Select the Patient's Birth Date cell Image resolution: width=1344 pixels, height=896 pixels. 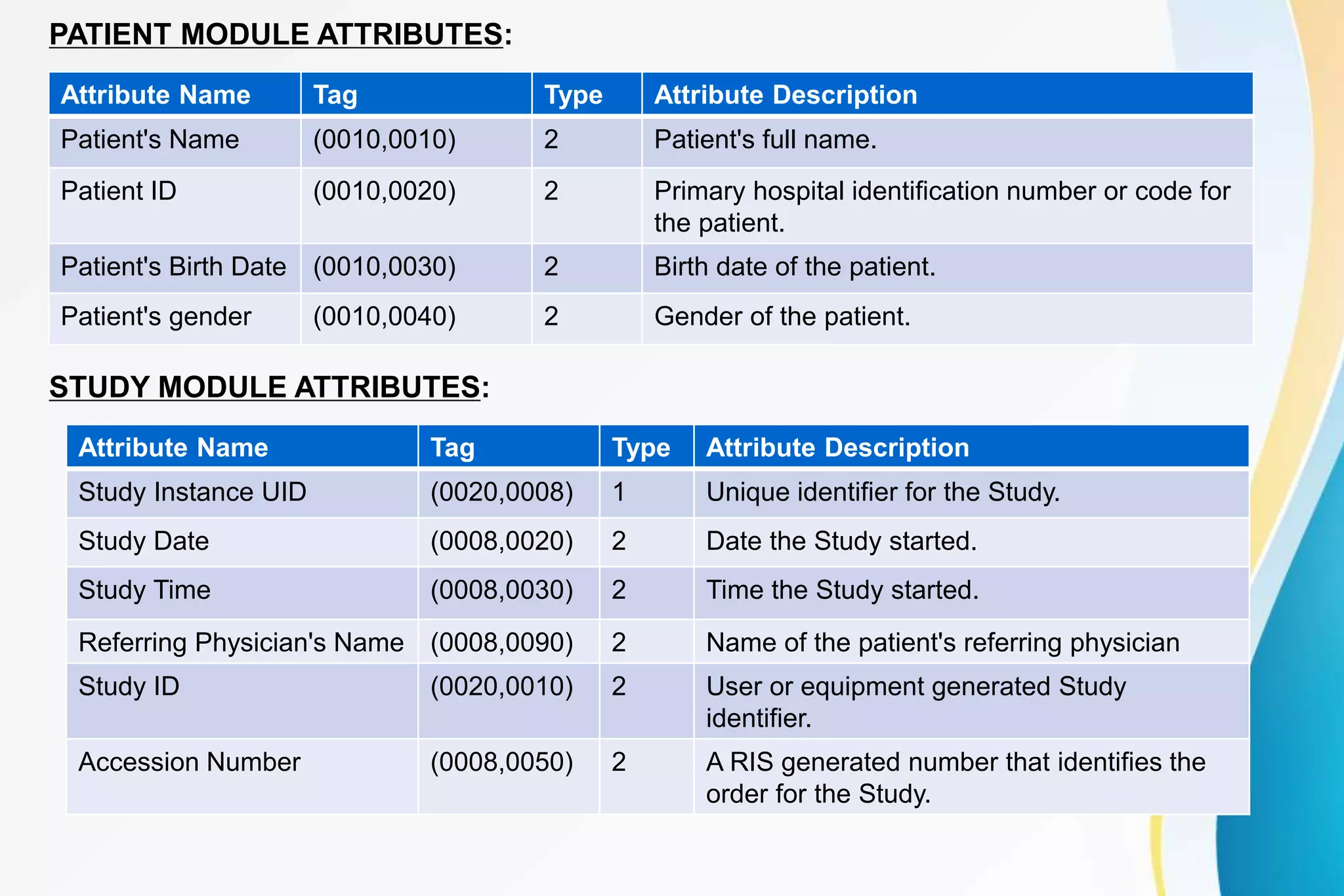tap(174, 267)
